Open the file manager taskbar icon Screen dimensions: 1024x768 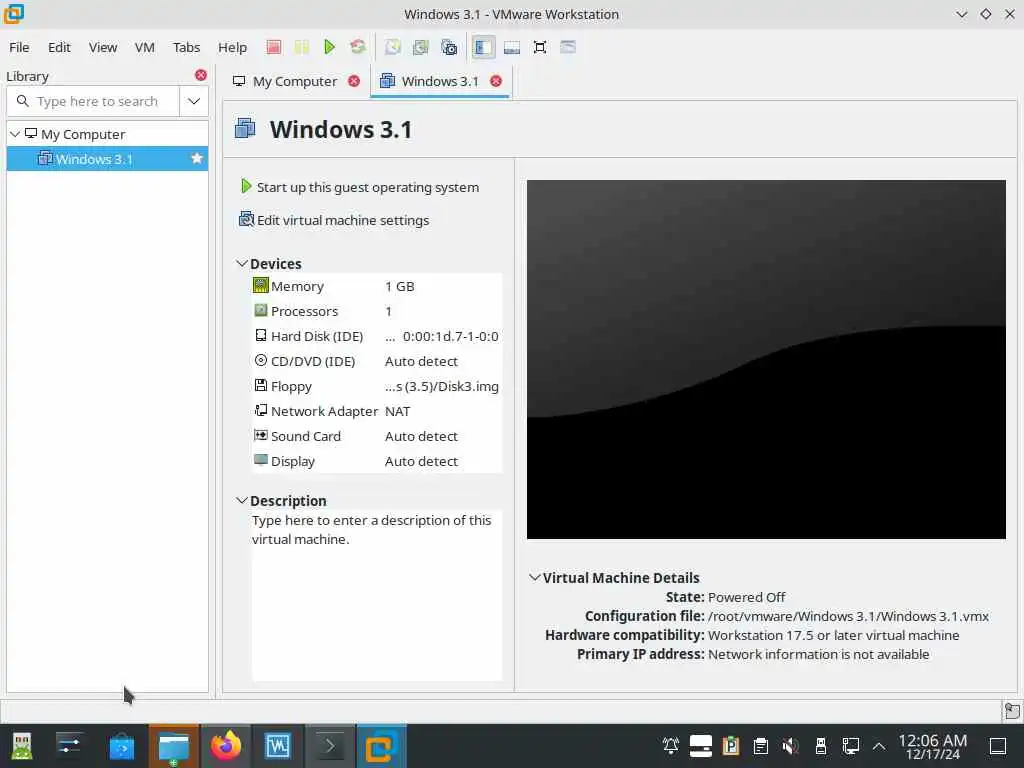tap(174, 746)
